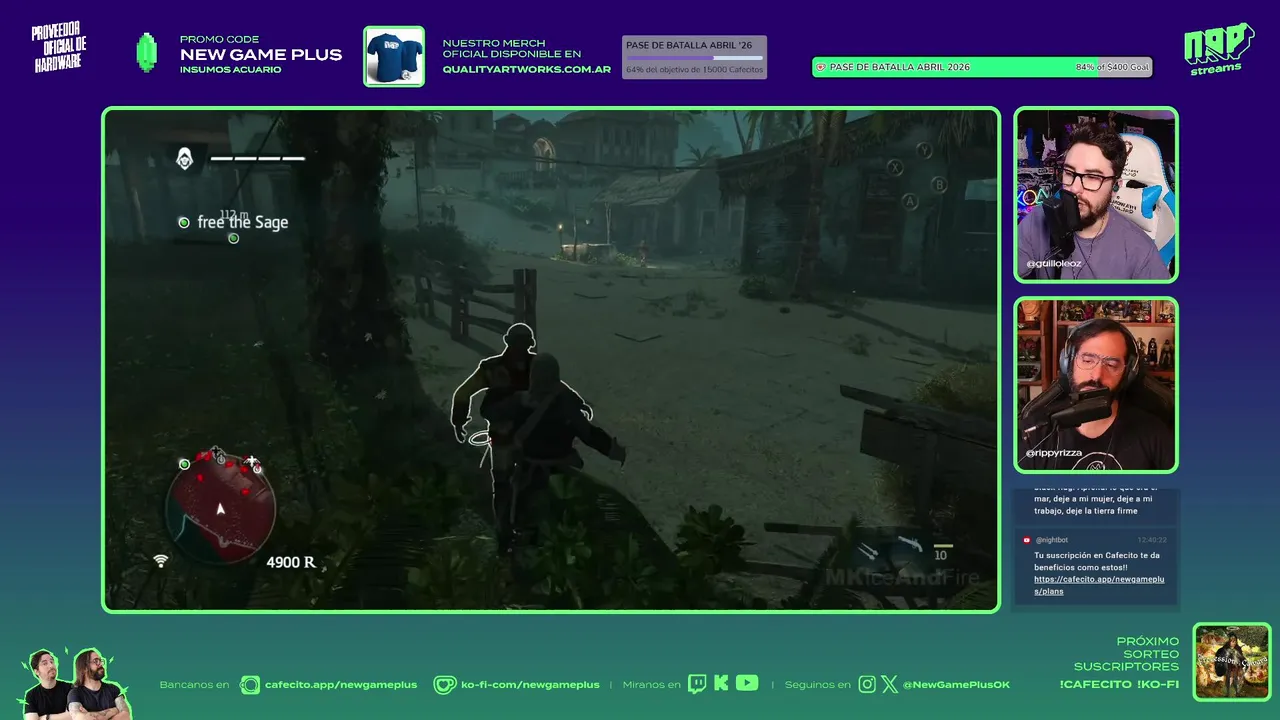
Task: Click 'Proveedor Oficial de Hardware' logo
Action: pyautogui.click(x=60, y=47)
